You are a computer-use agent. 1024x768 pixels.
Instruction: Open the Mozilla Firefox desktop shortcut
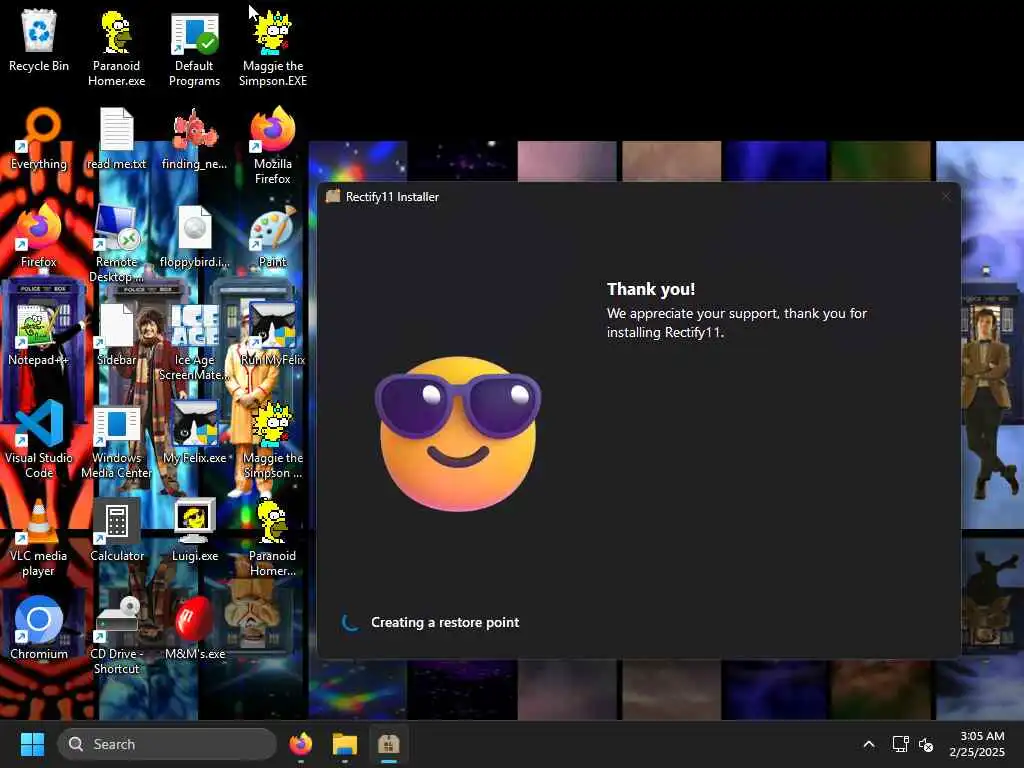click(x=272, y=146)
